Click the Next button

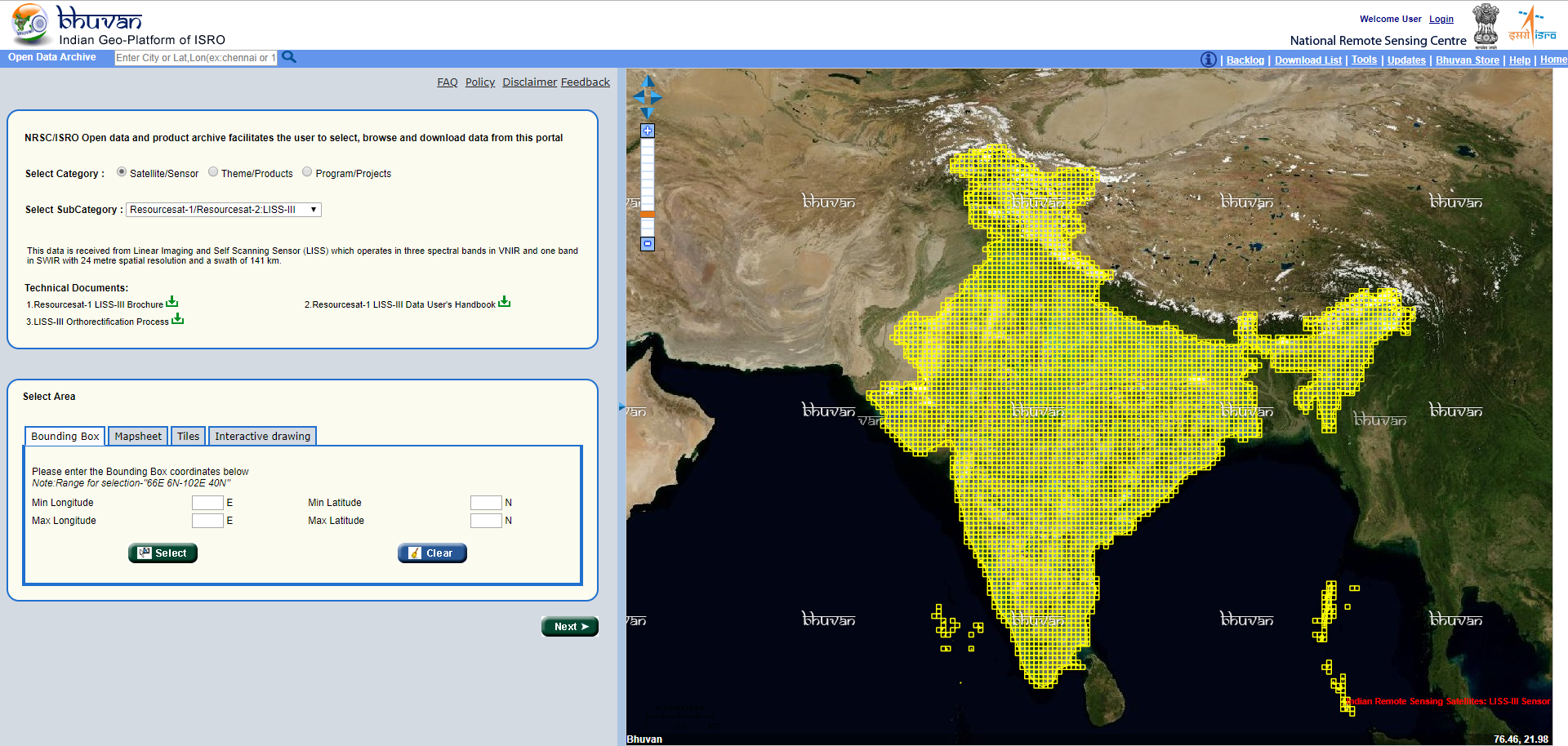[570, 627]
